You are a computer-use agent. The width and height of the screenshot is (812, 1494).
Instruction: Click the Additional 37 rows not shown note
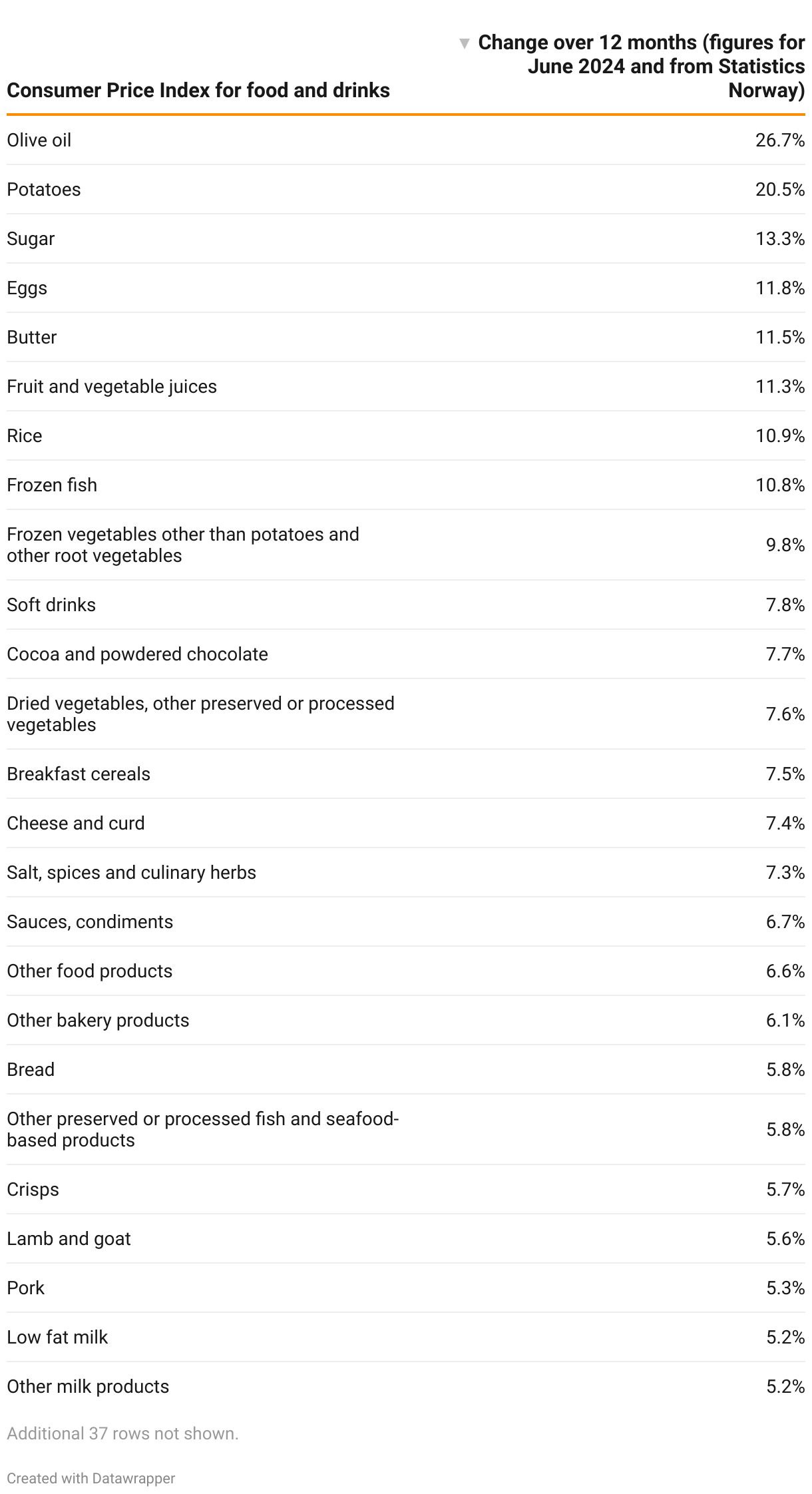pos(122,1433)
